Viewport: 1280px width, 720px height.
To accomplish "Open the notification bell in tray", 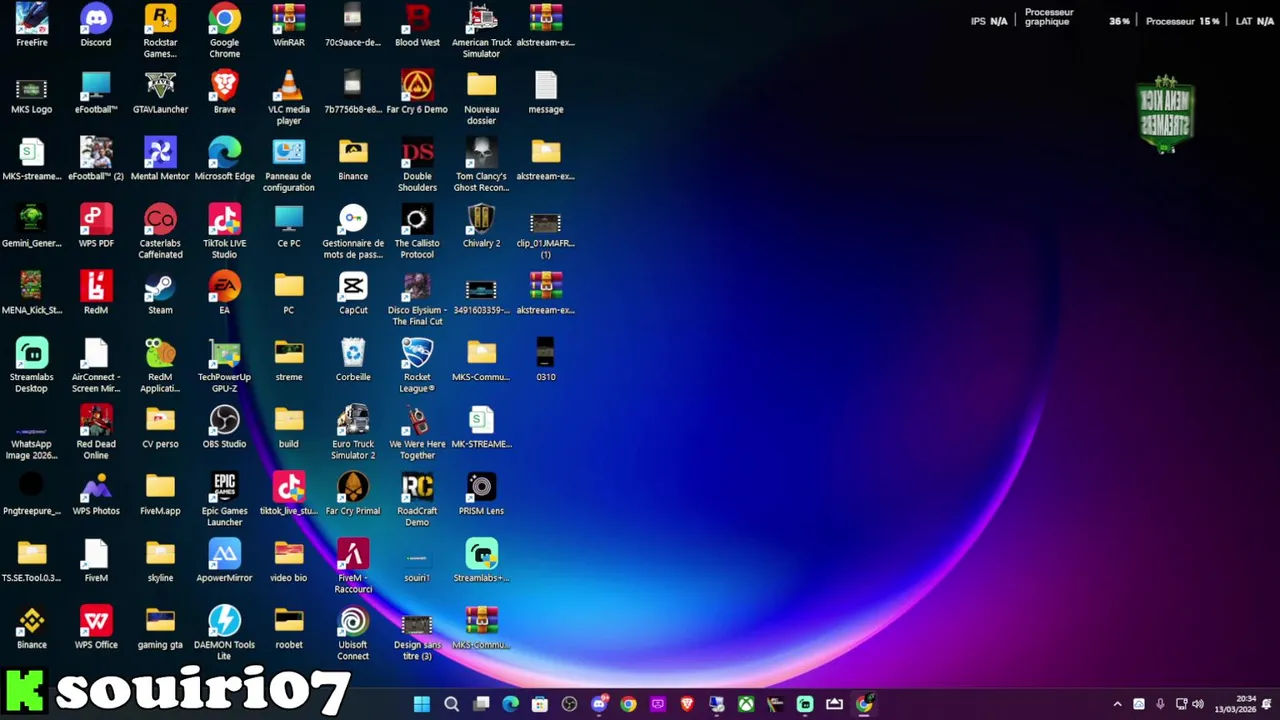I will [x=1267, y=704].
